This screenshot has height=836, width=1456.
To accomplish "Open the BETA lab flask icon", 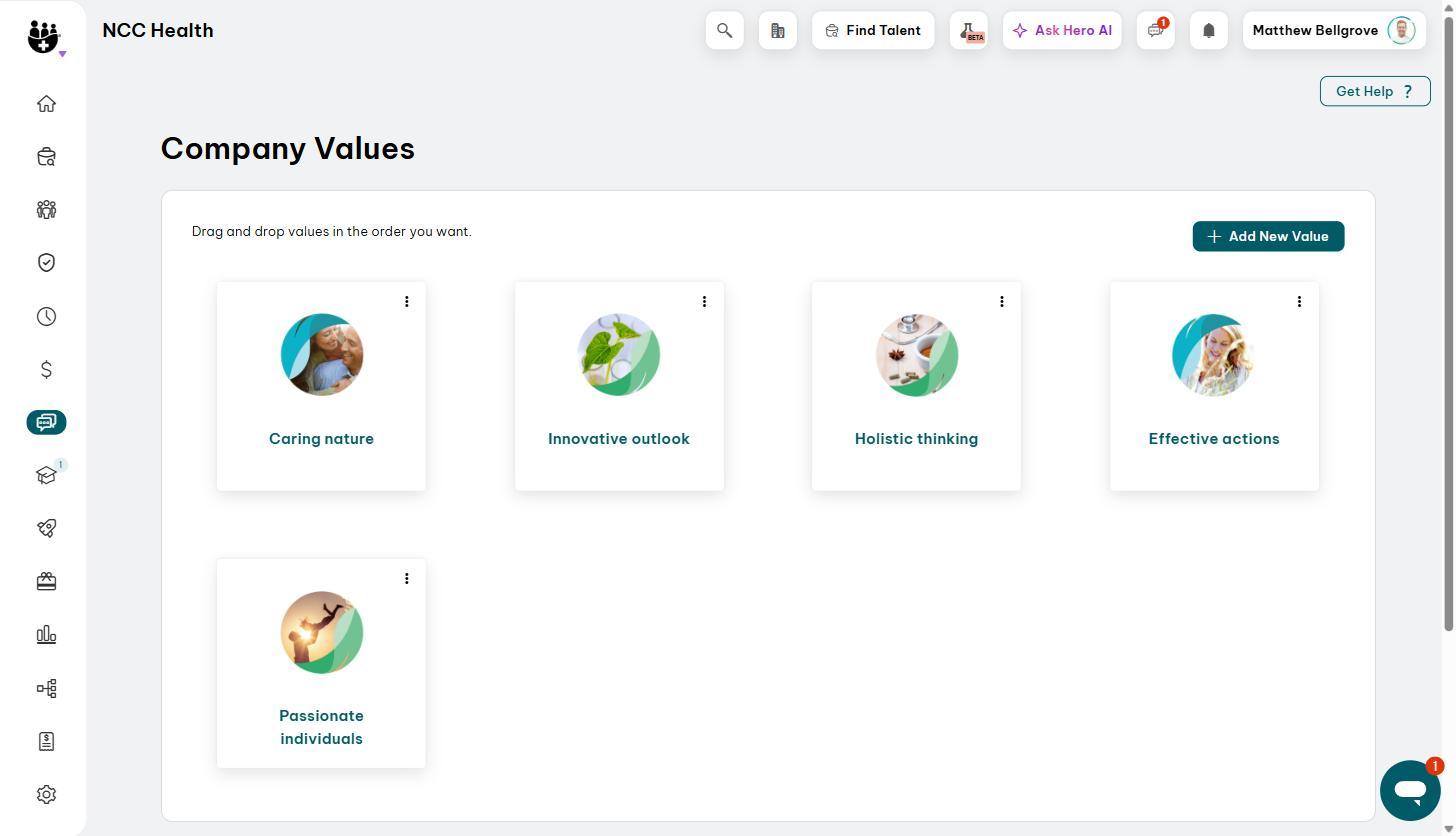I will pyautogui.click(x=969, y=31).
